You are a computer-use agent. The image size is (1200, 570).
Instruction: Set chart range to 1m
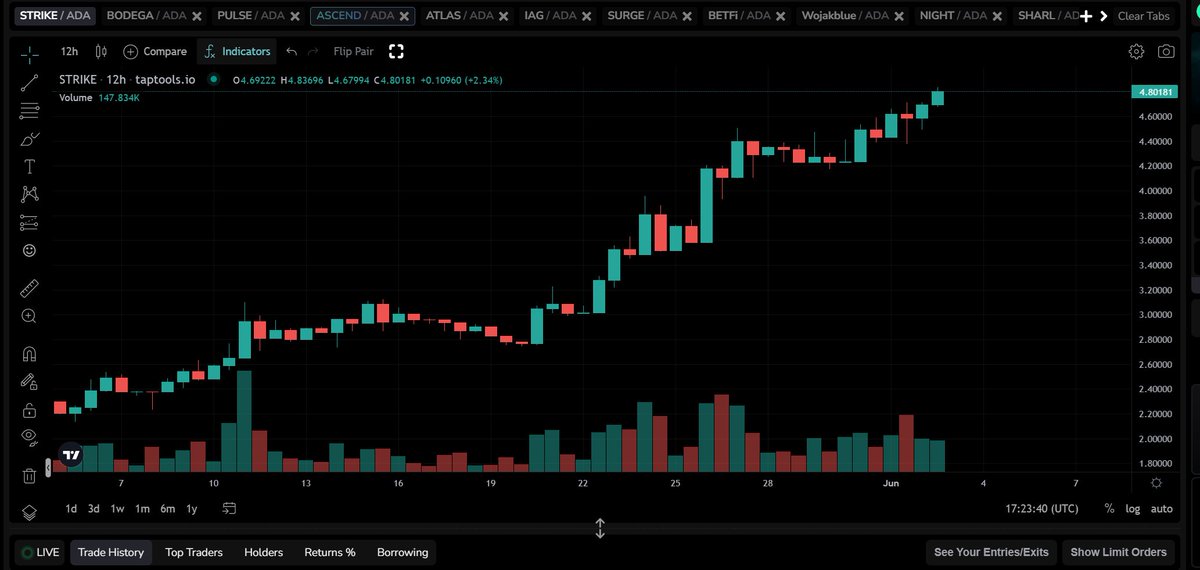142,508
